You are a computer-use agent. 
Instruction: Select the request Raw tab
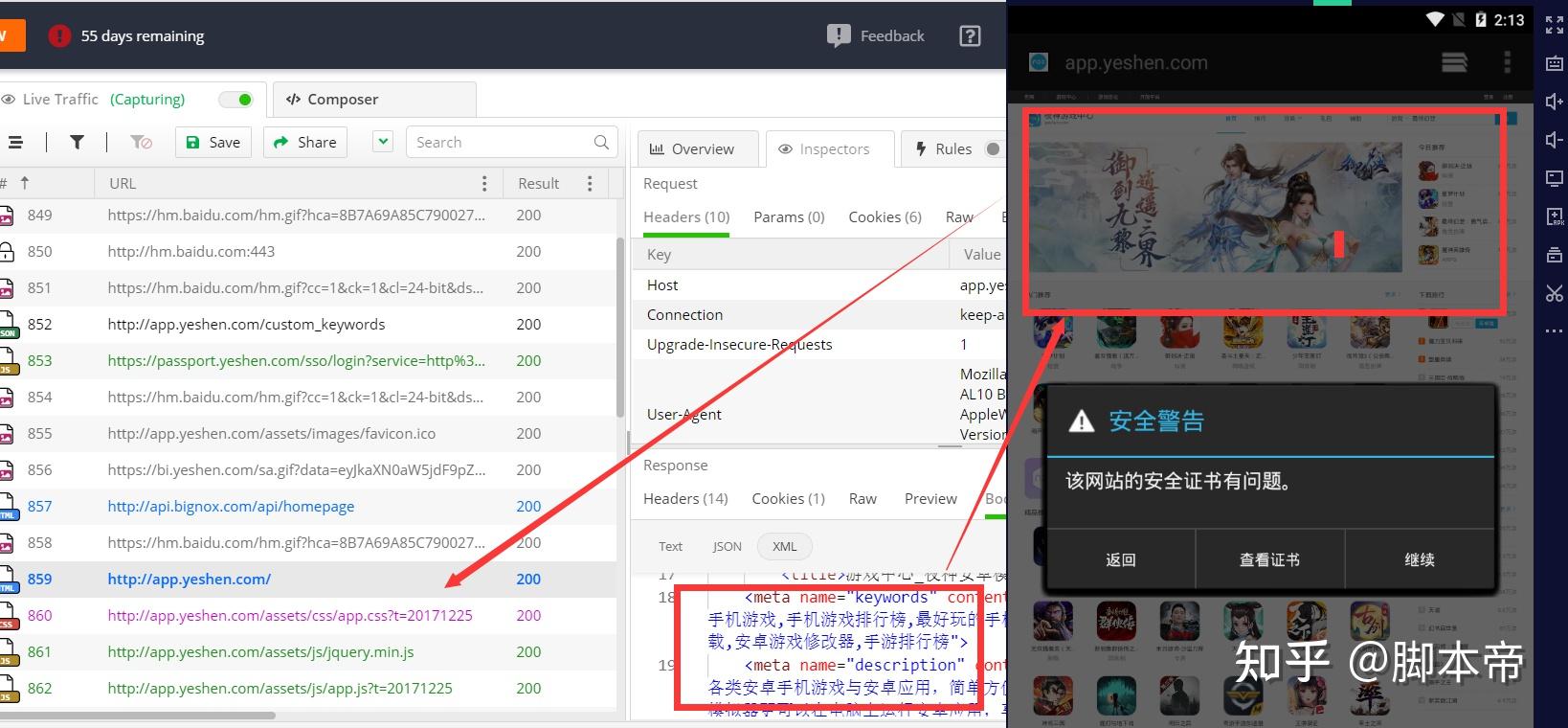(959, 217)
